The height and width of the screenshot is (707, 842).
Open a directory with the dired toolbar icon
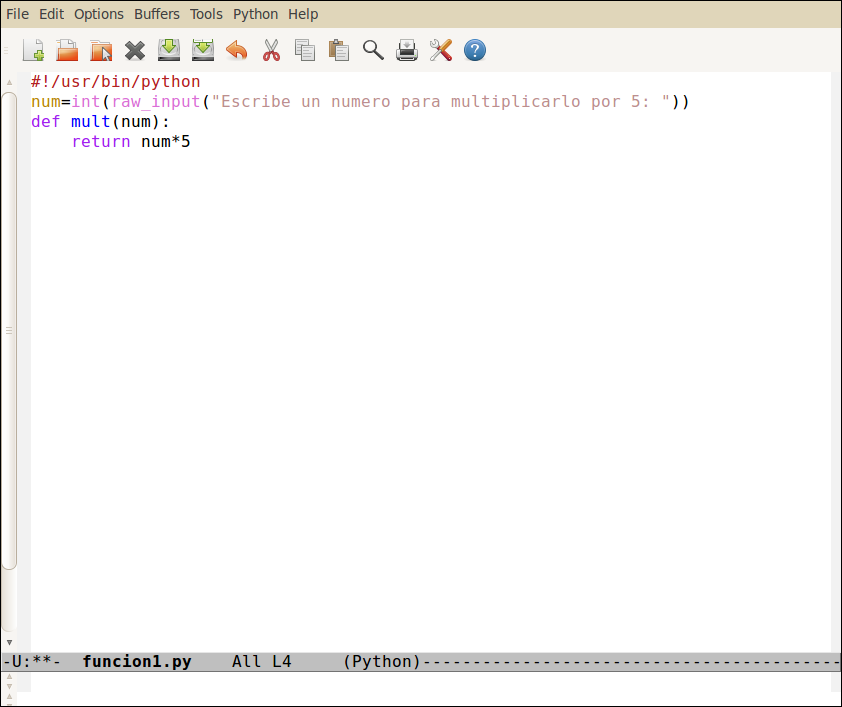coord(101,49)
